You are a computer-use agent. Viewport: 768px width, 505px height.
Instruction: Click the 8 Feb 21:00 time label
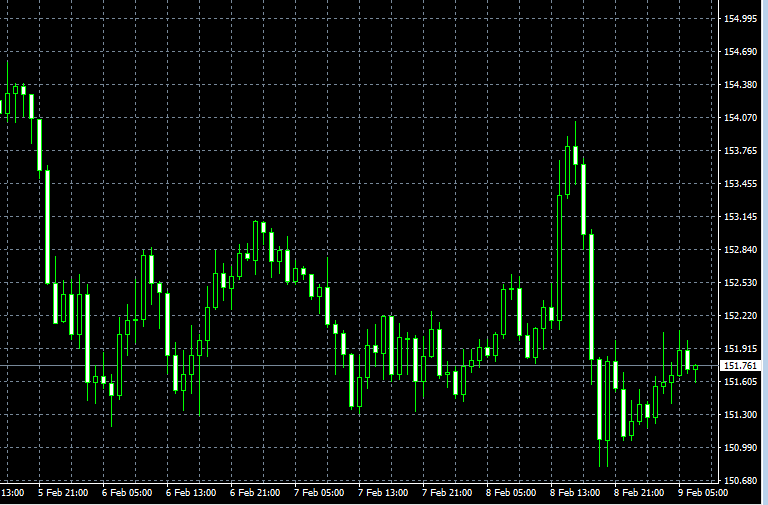pos(639,493)
